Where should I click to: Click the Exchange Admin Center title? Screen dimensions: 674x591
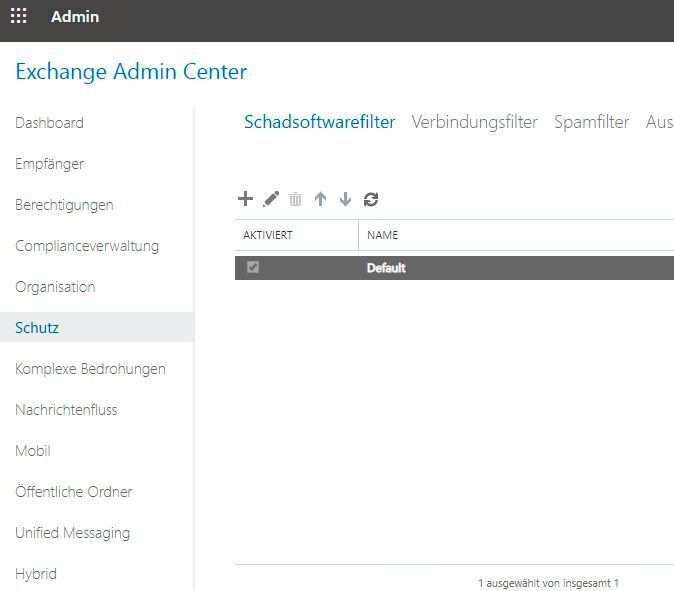click(x=132, y=72)
